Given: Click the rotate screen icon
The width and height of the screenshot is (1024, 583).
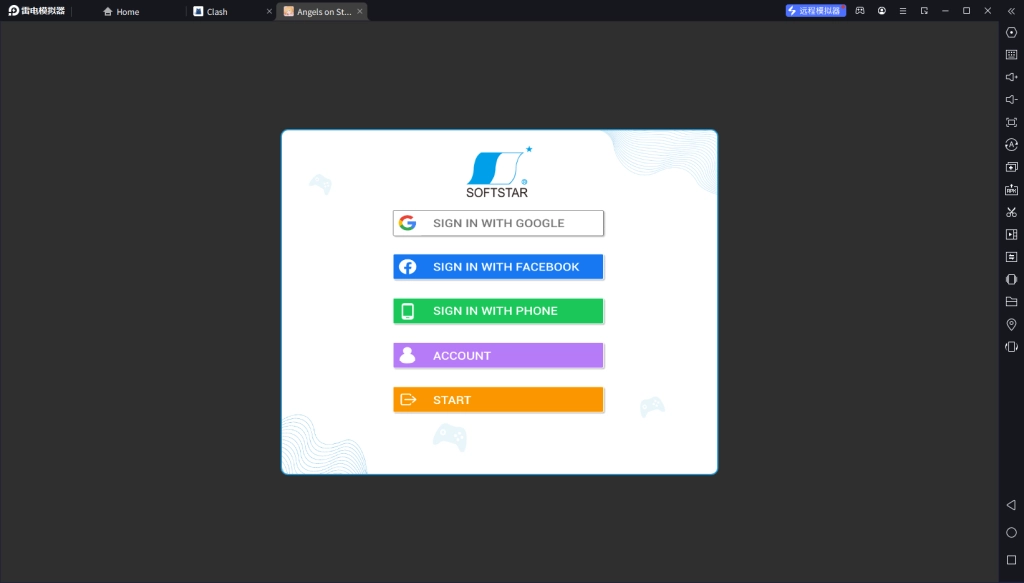Looking at the screenshot, I should (x=1012, y=279).
